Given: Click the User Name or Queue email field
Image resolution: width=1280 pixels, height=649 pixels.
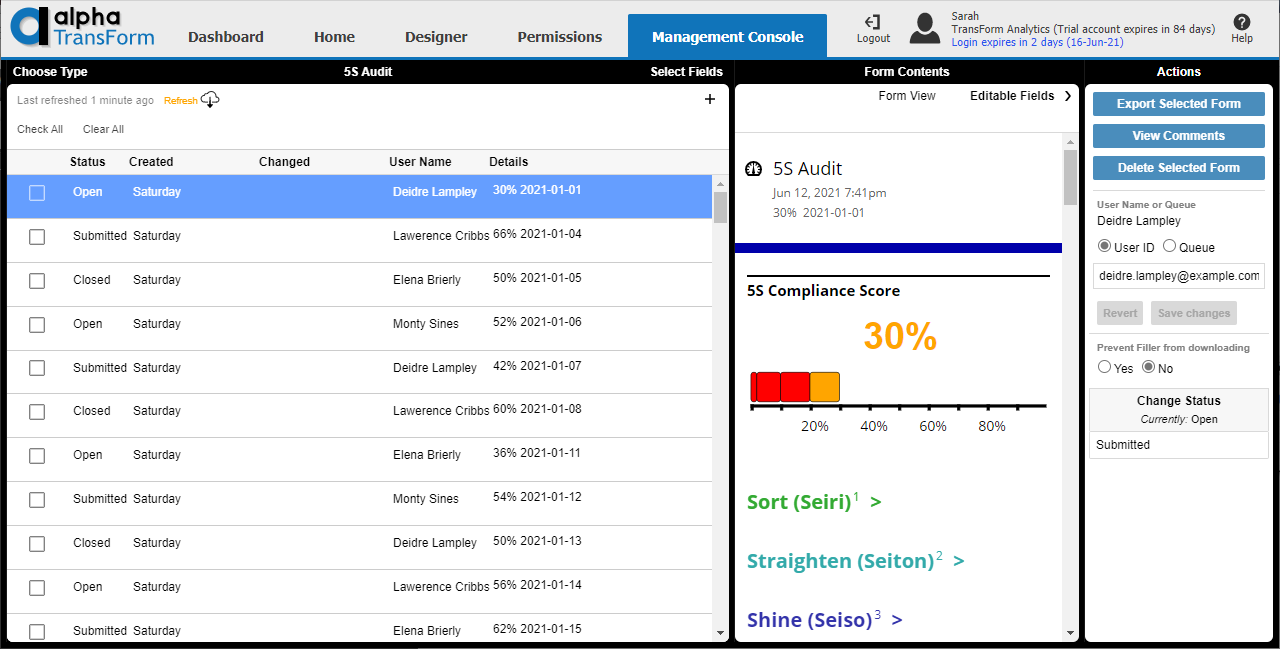Looking at the screenshot, I should (1178, 275).
